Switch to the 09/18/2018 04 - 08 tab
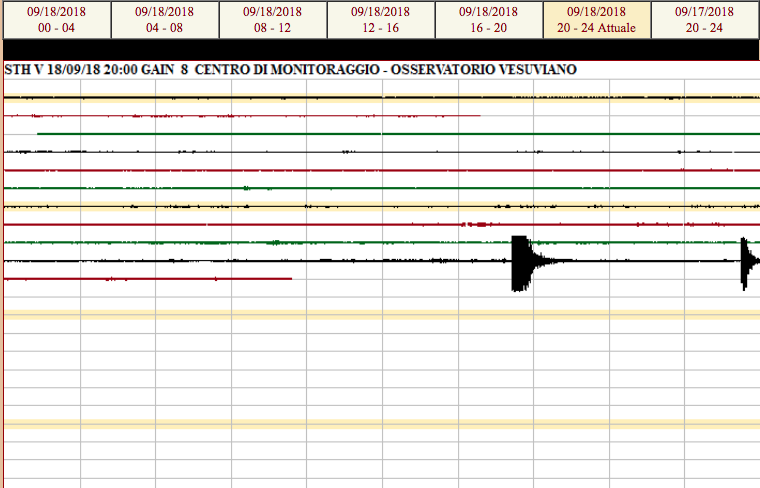The height and width of the screenshot is (488, 760). click(x=163, y=20)
